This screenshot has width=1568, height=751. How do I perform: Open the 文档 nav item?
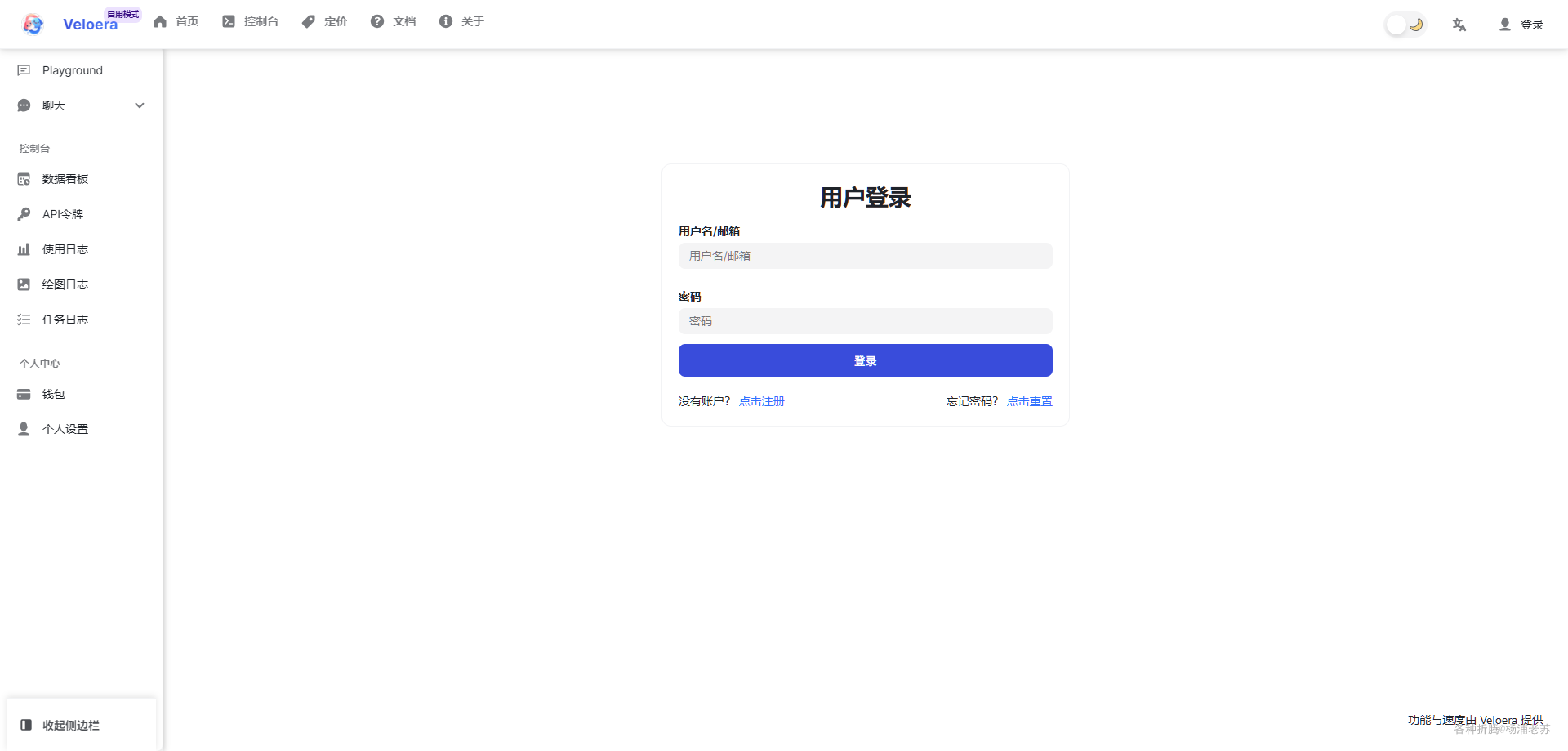[394, 21]
